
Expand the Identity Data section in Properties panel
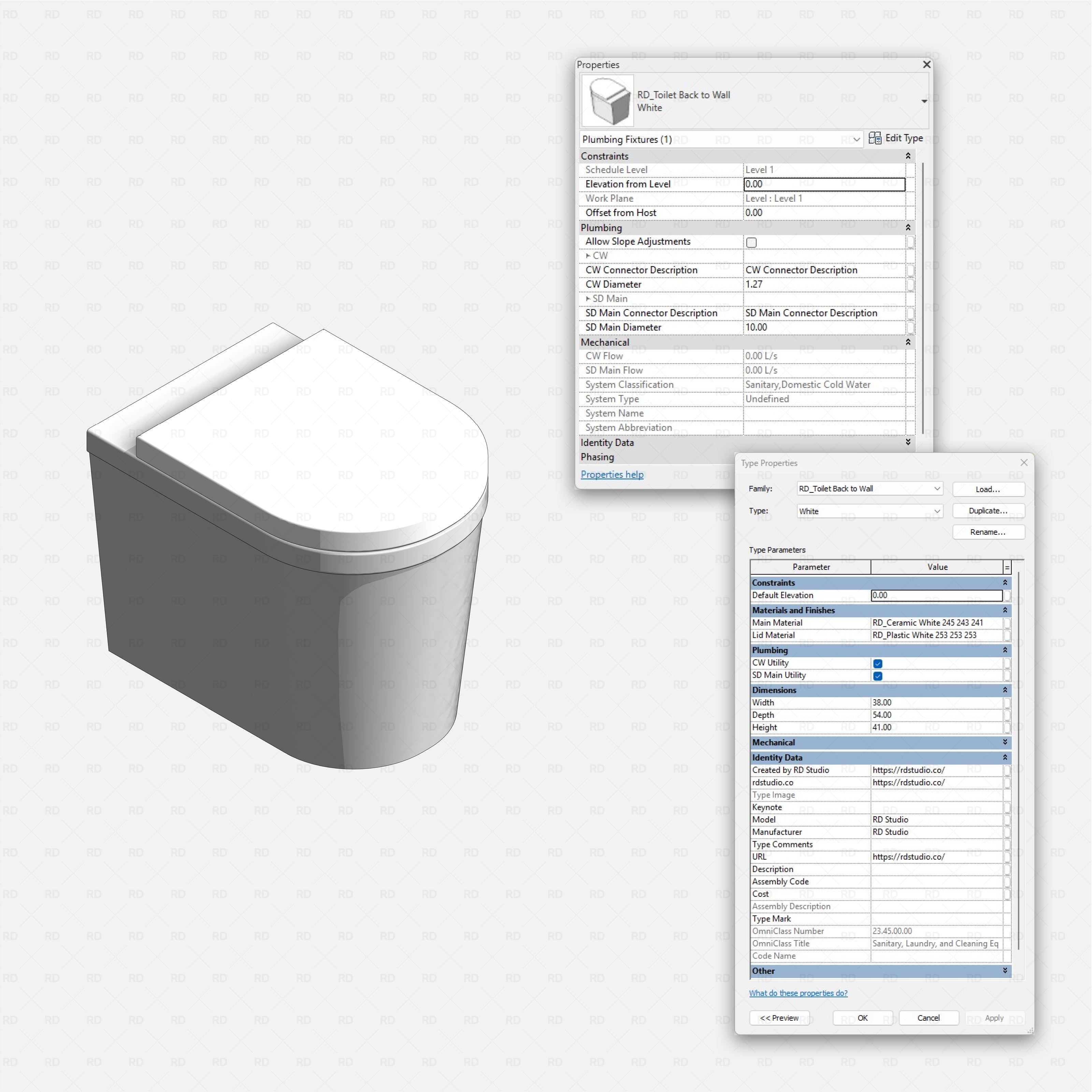[908, 442]
